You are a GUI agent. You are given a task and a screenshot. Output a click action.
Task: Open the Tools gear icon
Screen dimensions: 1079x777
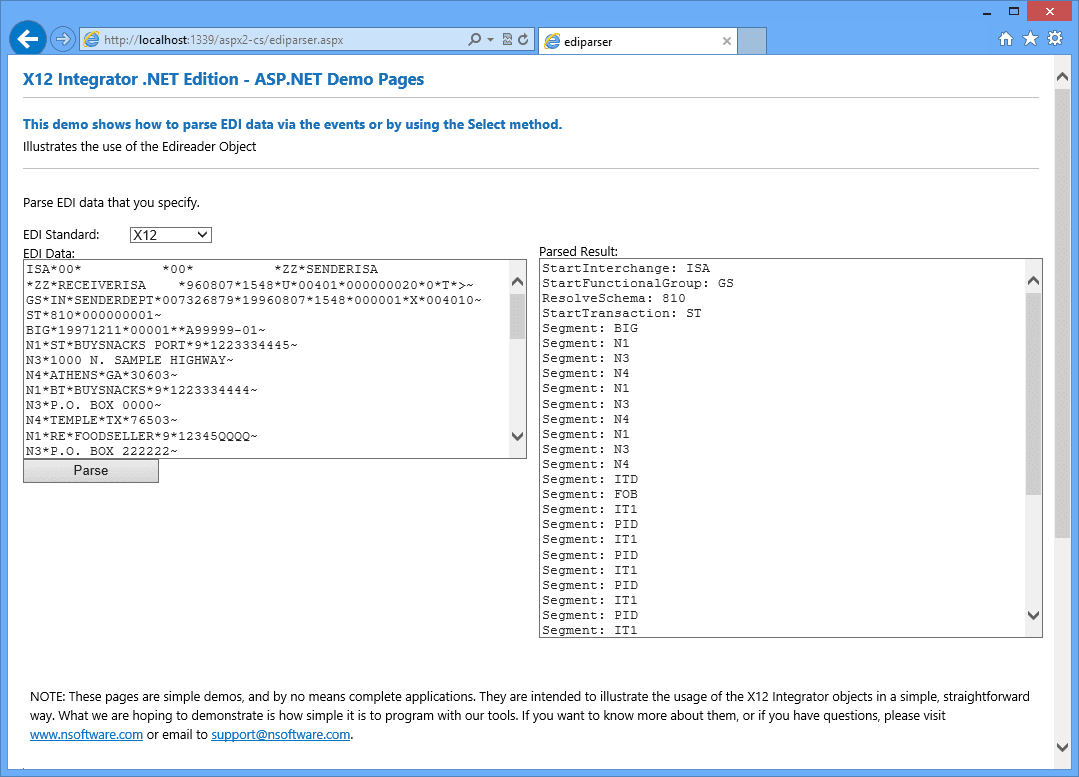pyautogui.click(x=1055, y=39)
